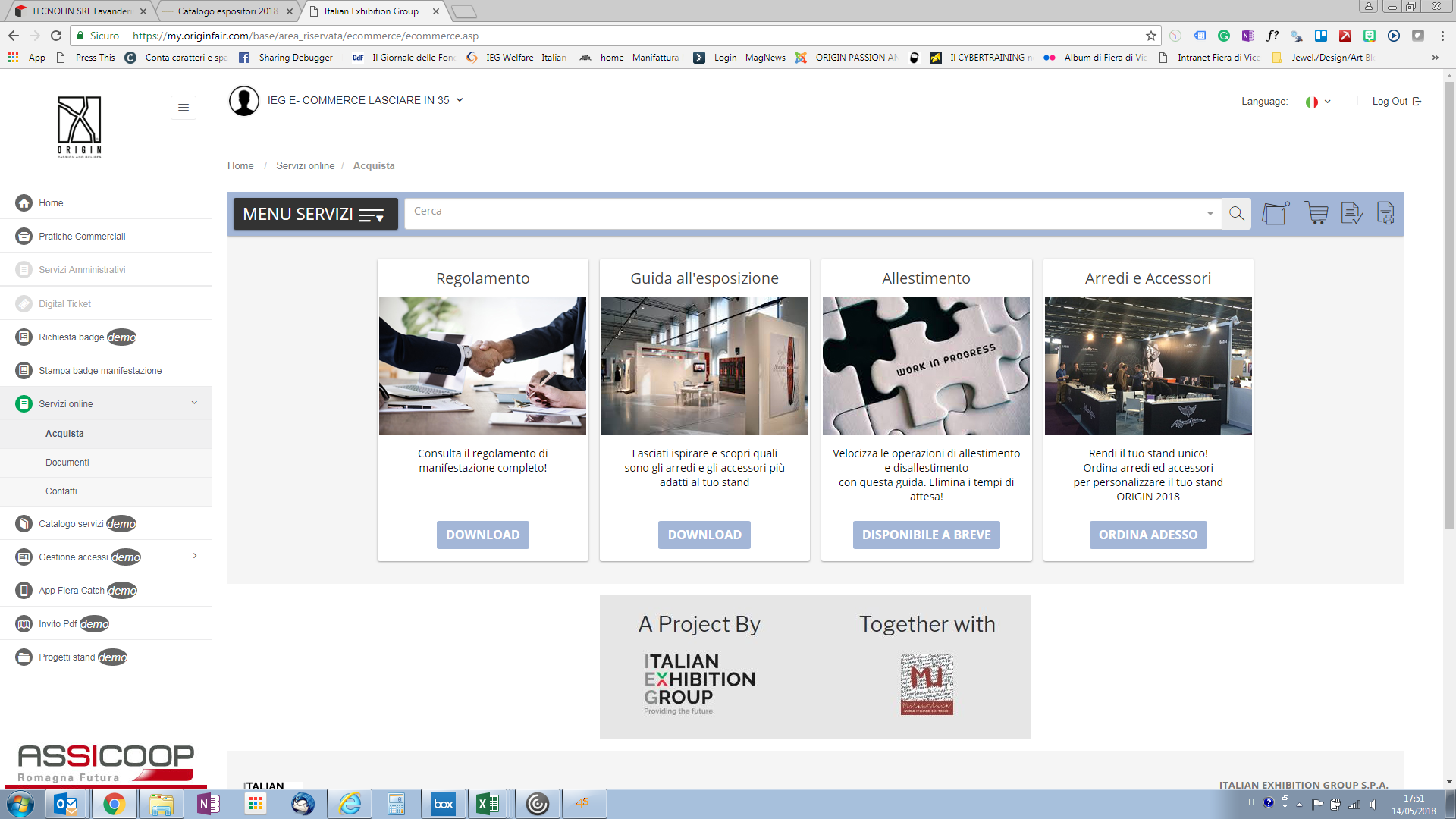Click the print document icon
The height and width of the screenshot is (819, 1456).
(1385, 214)
